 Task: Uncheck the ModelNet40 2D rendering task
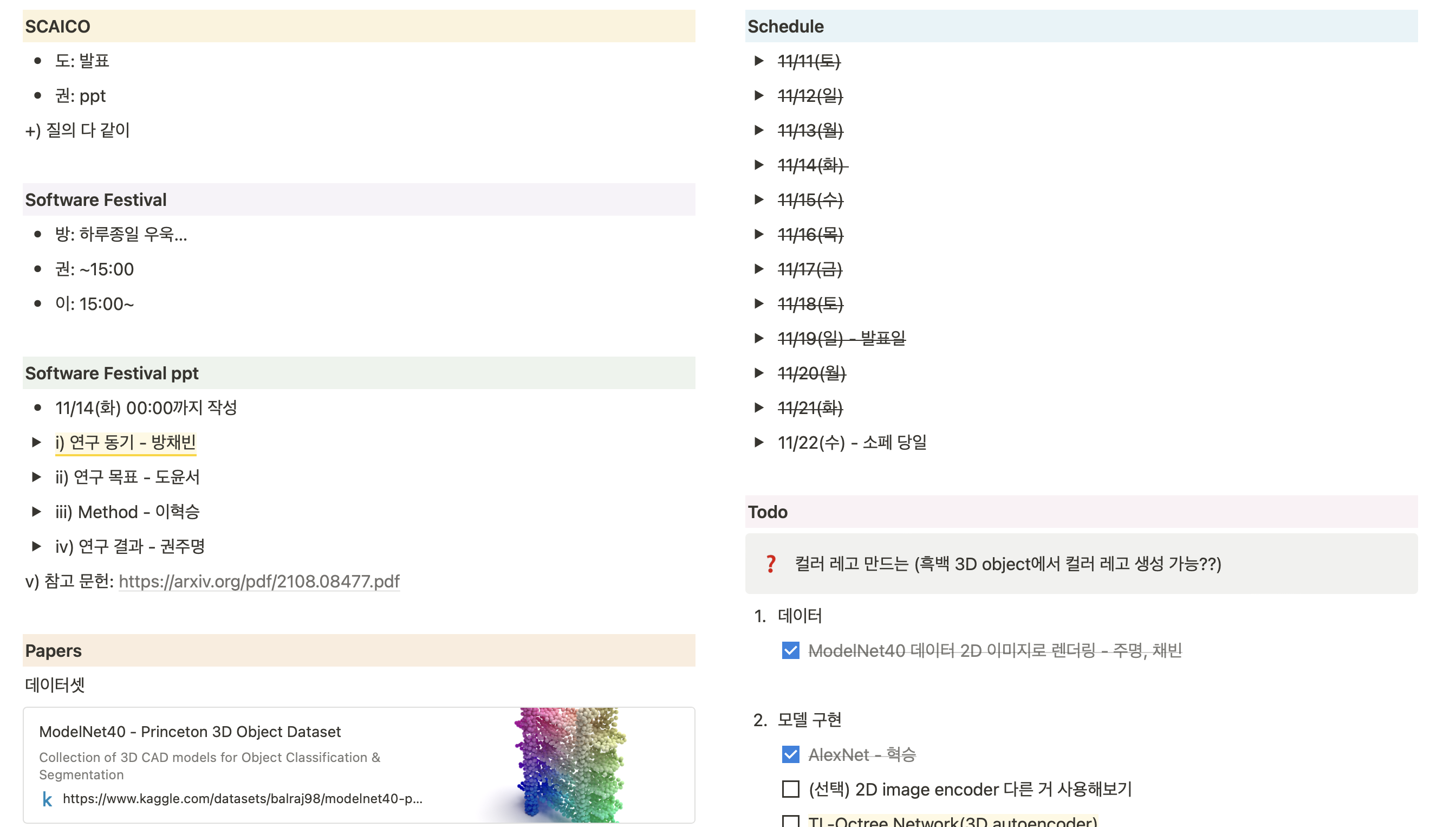790,650
